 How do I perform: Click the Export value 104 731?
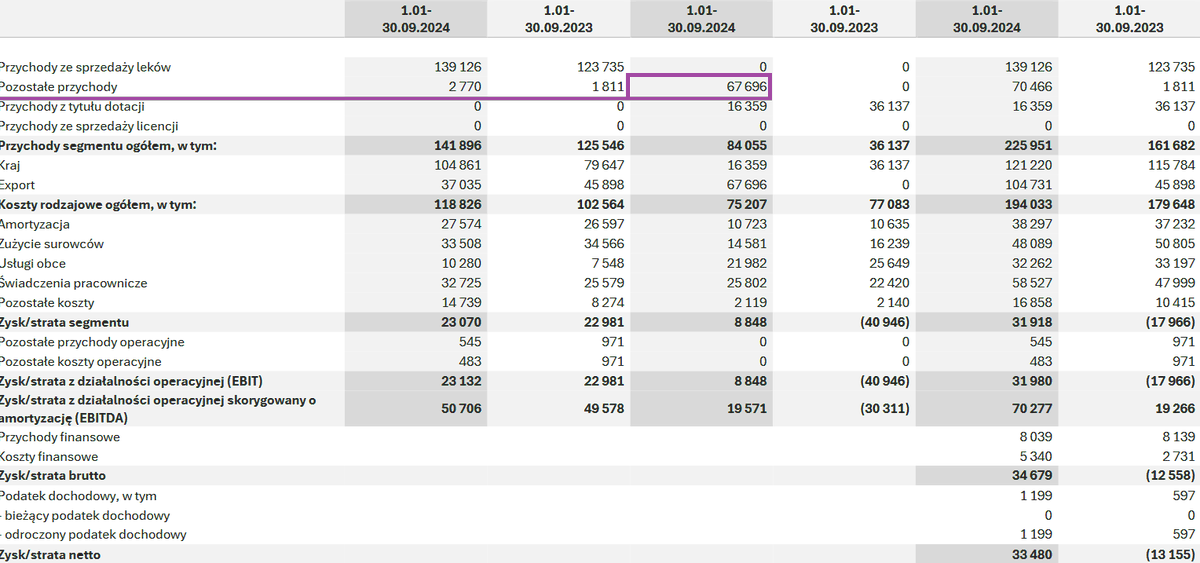pyautogui.click(x=1029, y=185)
